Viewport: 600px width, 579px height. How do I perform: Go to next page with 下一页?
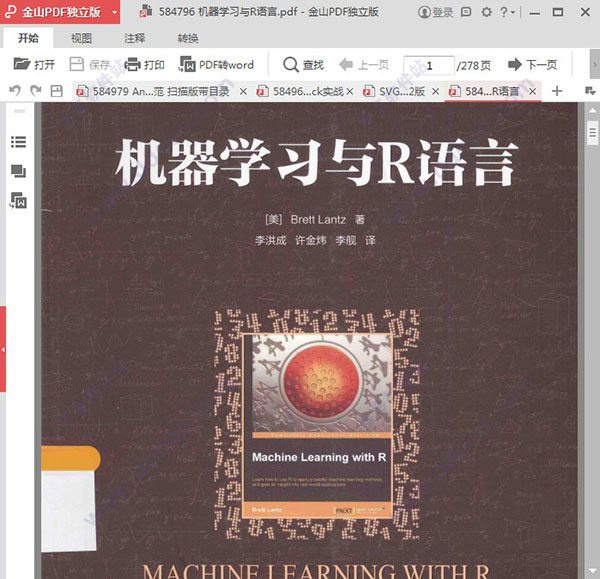click(x=532, y=64)
